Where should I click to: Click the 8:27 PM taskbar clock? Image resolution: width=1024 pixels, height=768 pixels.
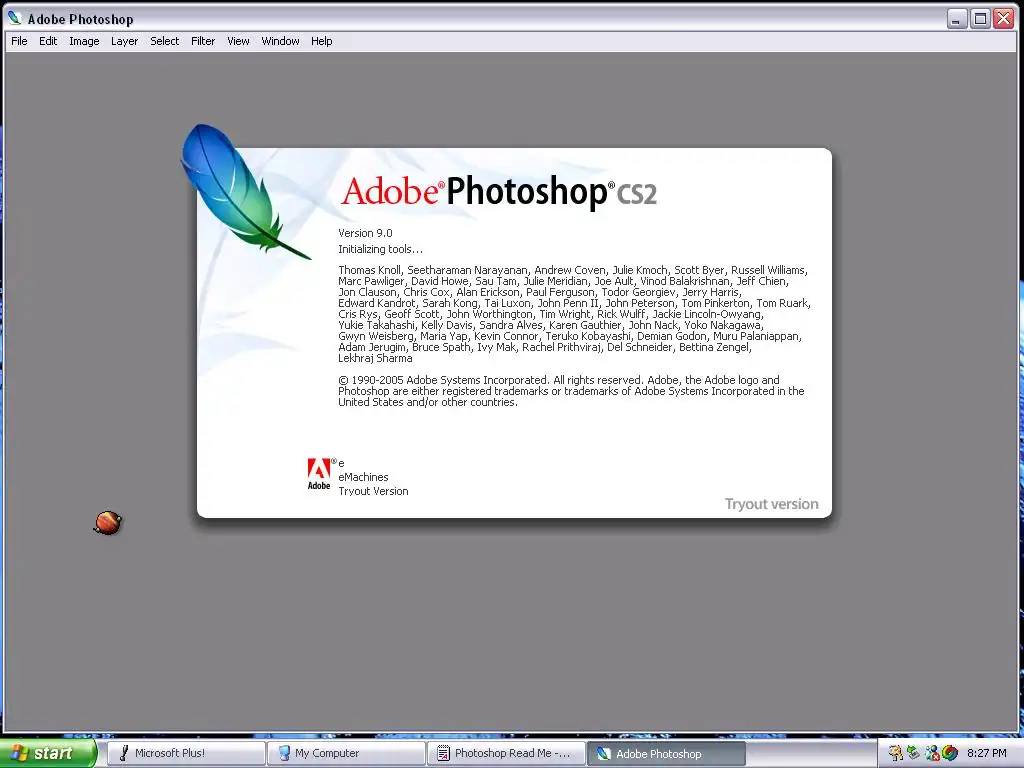(x=987, y=753)
